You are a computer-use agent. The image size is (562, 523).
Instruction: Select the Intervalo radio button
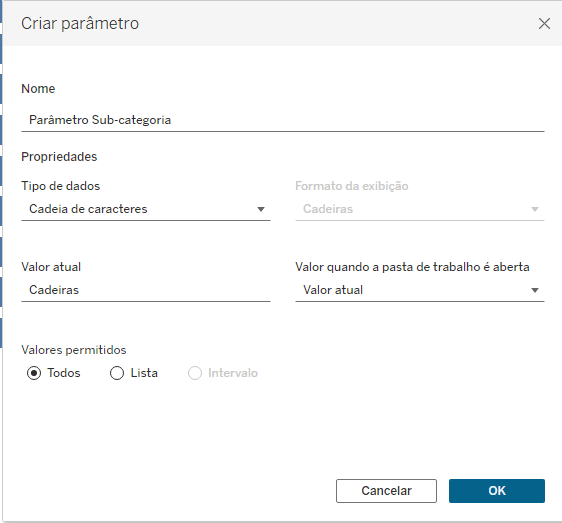point(195,373)
